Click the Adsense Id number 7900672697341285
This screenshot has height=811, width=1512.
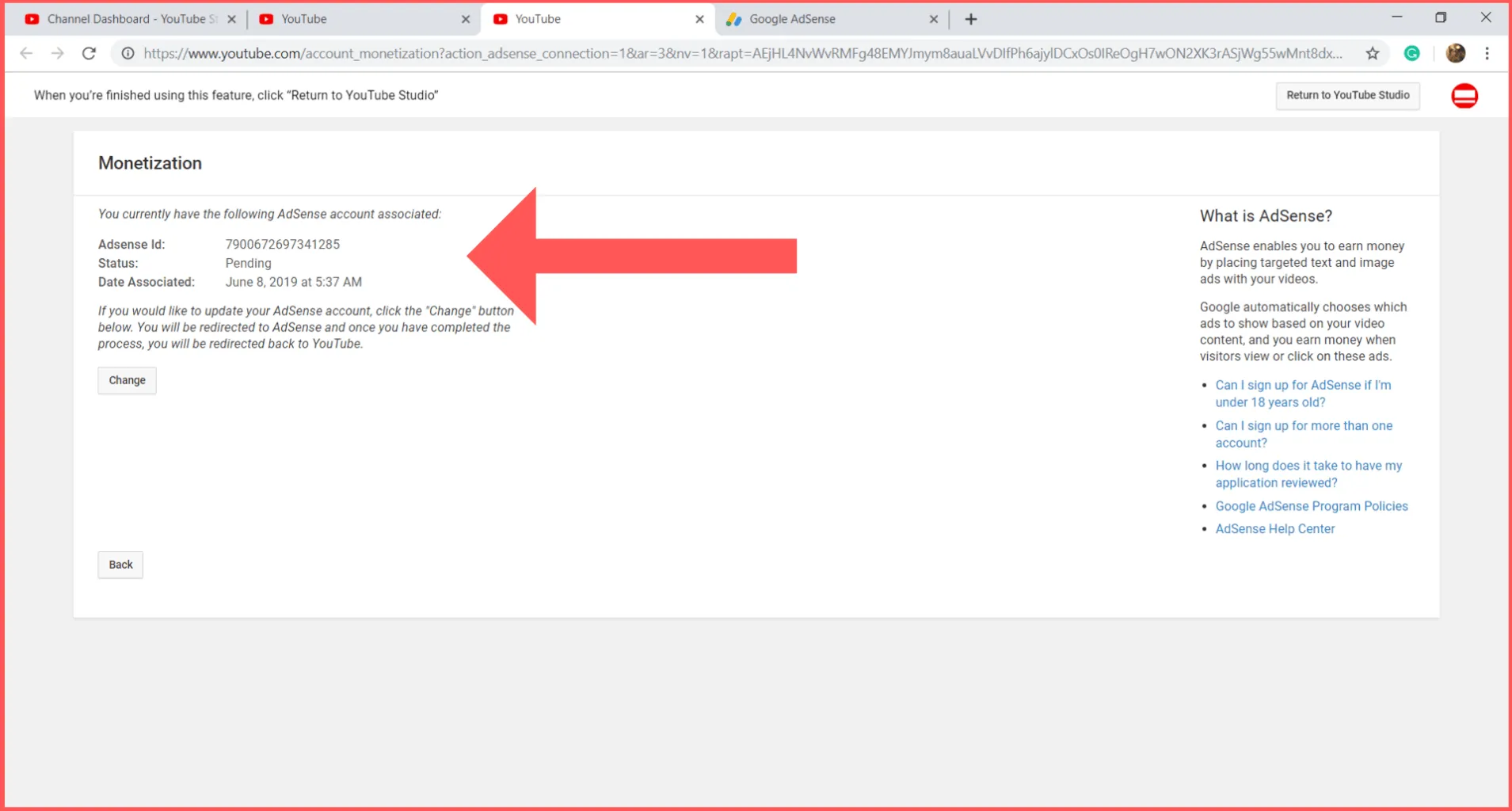pyautogui.click(x=283, y=245)
